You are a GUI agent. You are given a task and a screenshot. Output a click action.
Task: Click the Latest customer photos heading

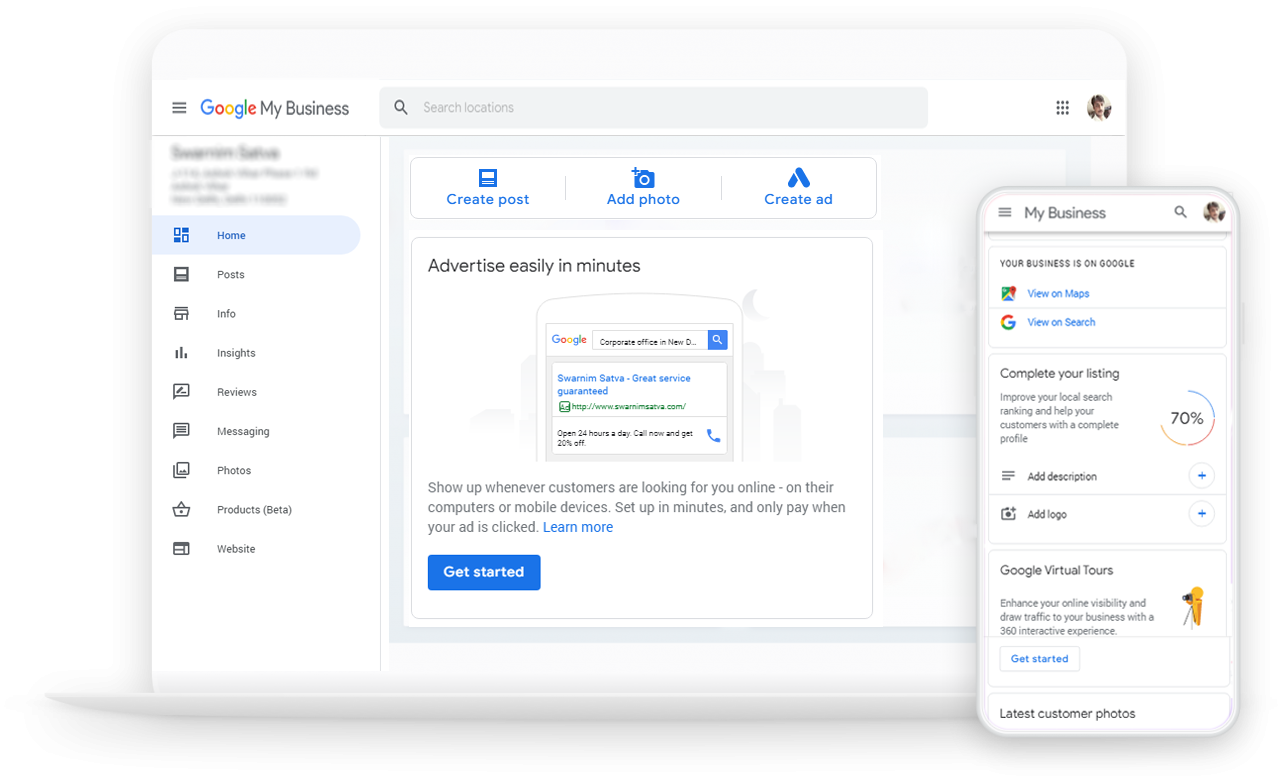1067,714
